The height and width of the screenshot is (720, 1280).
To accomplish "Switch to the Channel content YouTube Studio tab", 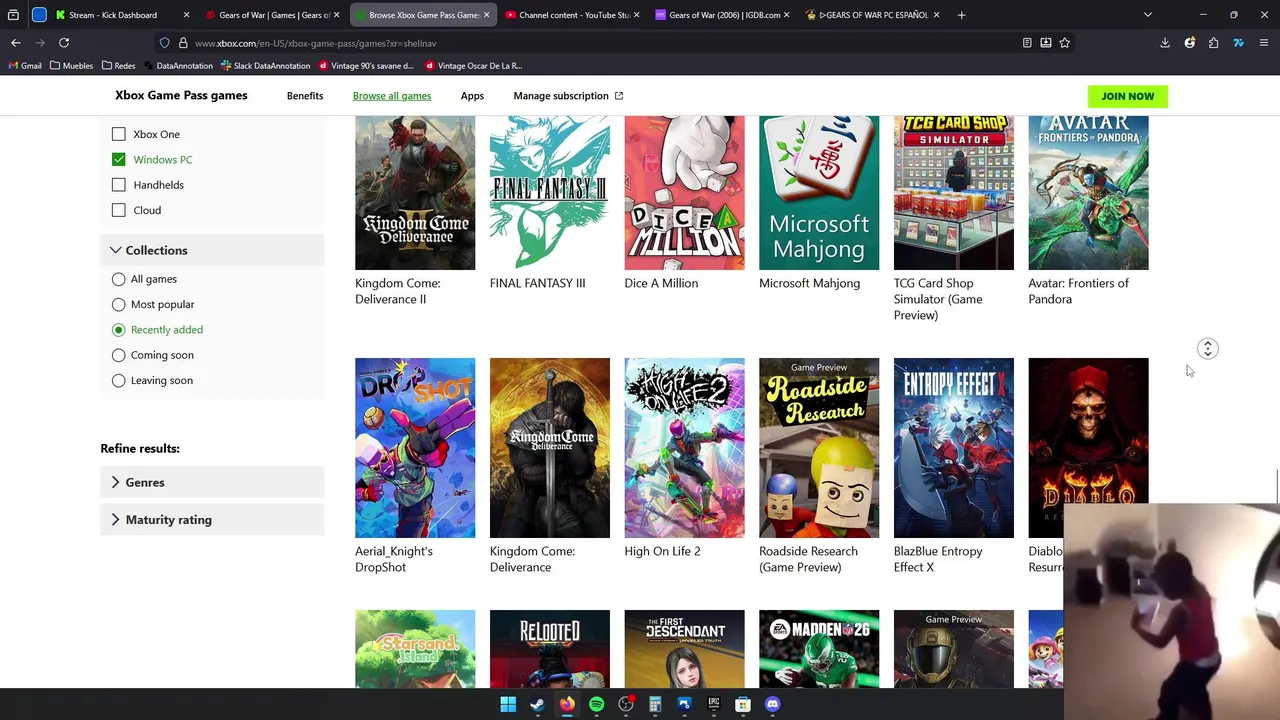I will coord(572,15).
